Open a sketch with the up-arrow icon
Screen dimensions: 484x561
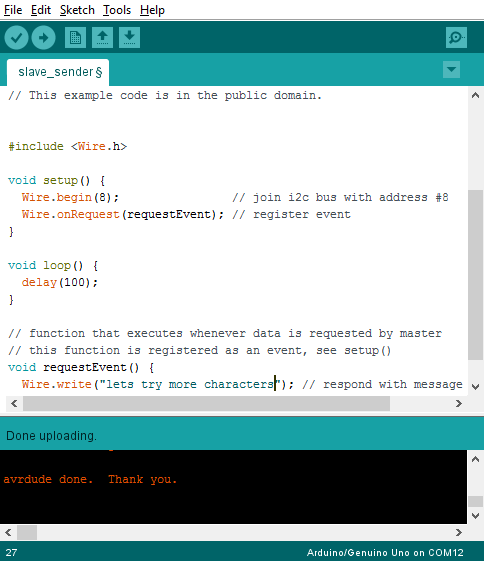[x=102, y=38]
